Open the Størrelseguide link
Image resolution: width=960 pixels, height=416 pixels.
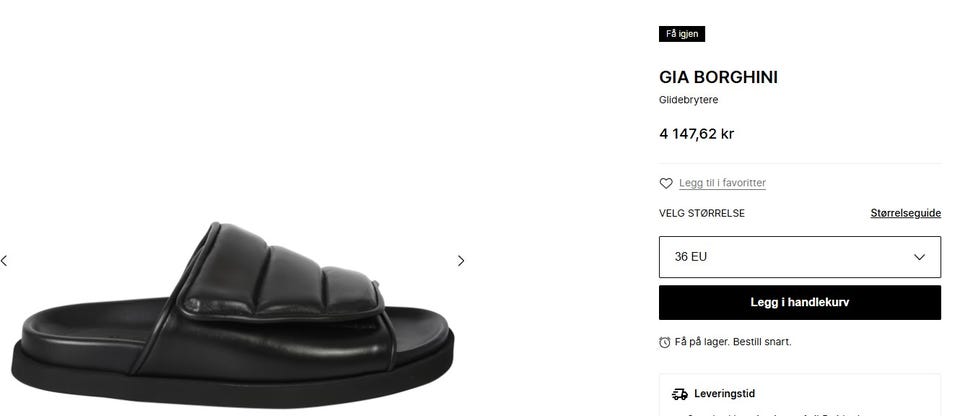[906, 213]
